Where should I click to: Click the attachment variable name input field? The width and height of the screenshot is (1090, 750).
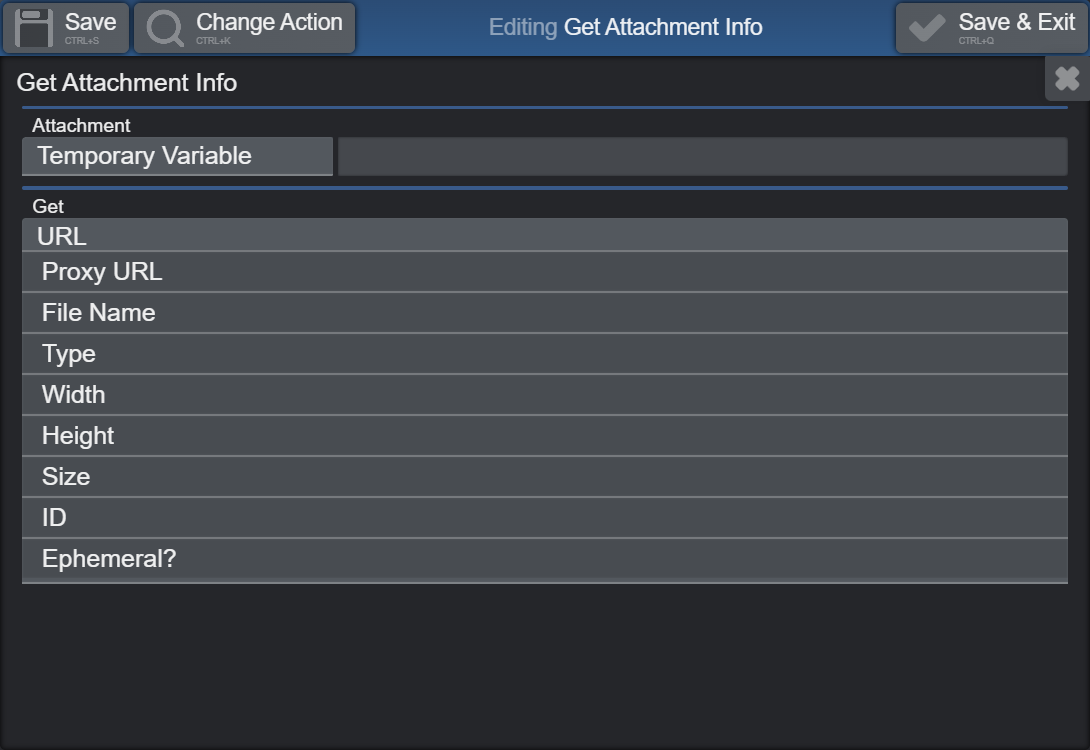click(x=702, y=156)
